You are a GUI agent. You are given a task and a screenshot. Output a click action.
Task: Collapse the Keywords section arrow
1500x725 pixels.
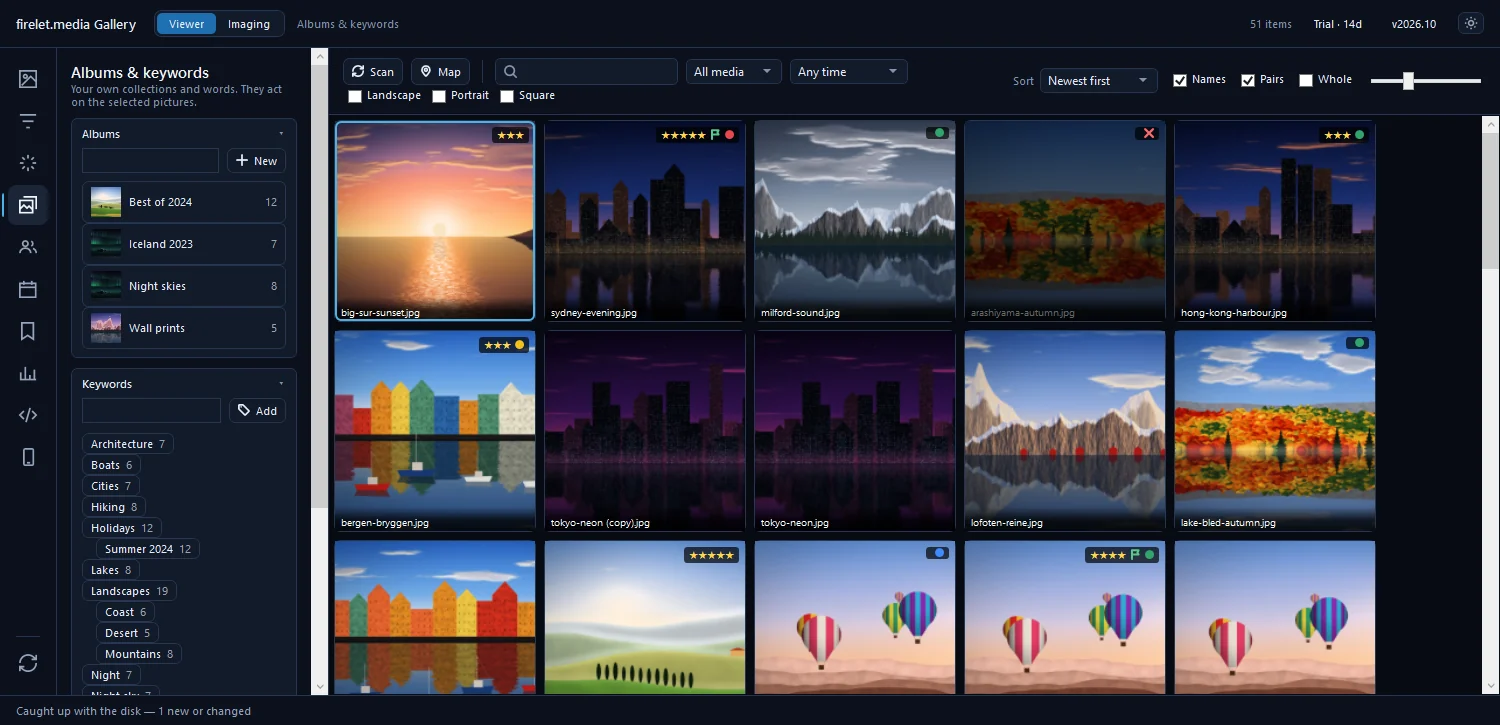(x=281, y=384)
